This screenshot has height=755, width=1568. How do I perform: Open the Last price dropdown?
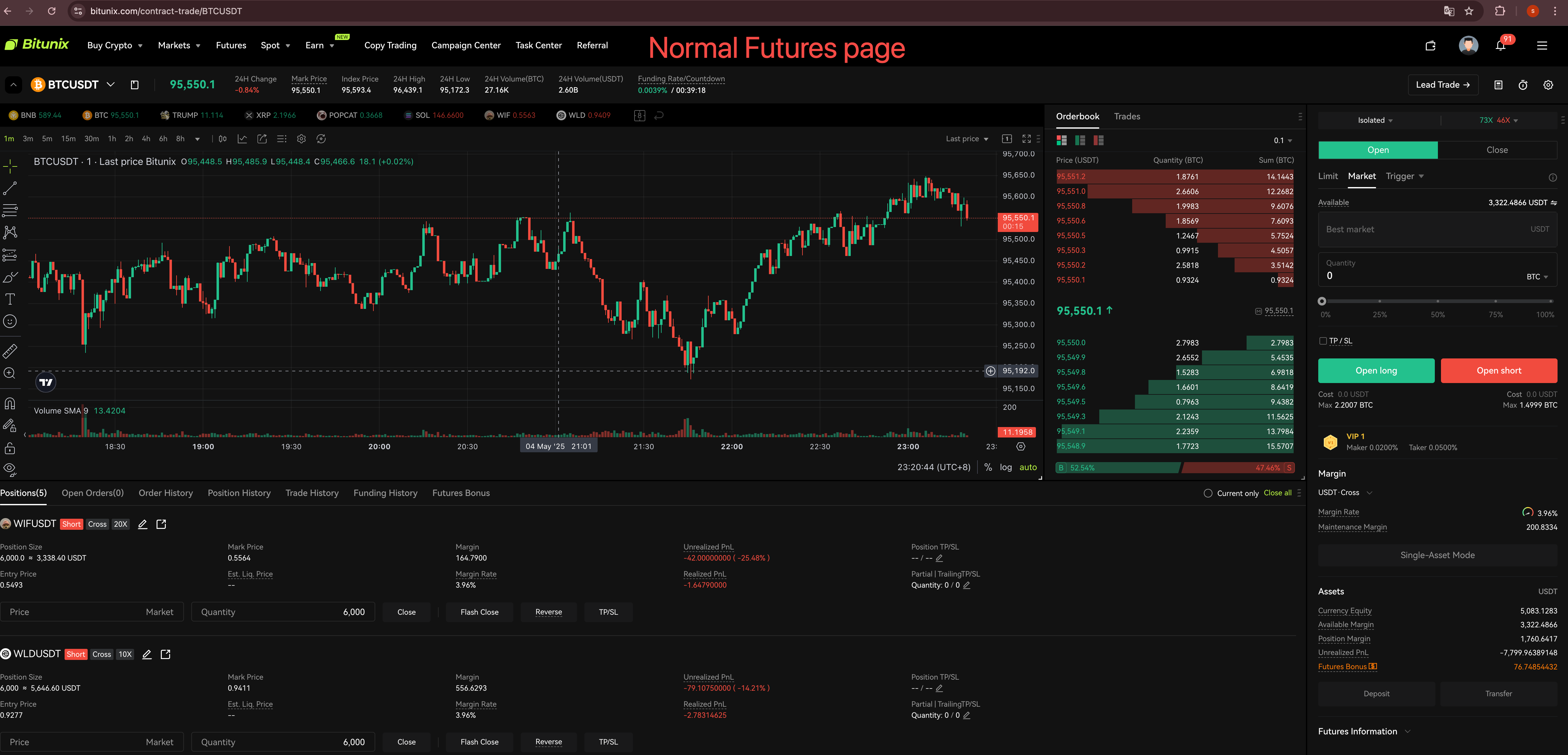click(967, 139)
